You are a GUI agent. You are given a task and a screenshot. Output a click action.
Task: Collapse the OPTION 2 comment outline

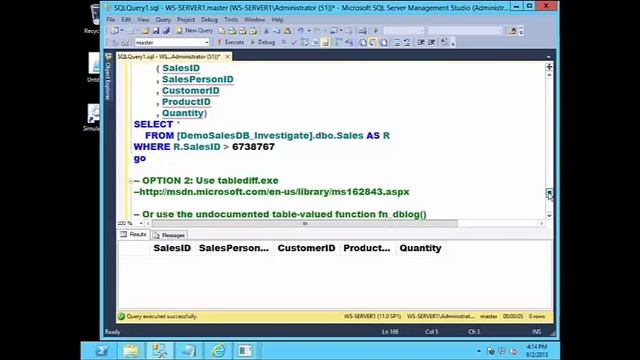coord(130,180)
